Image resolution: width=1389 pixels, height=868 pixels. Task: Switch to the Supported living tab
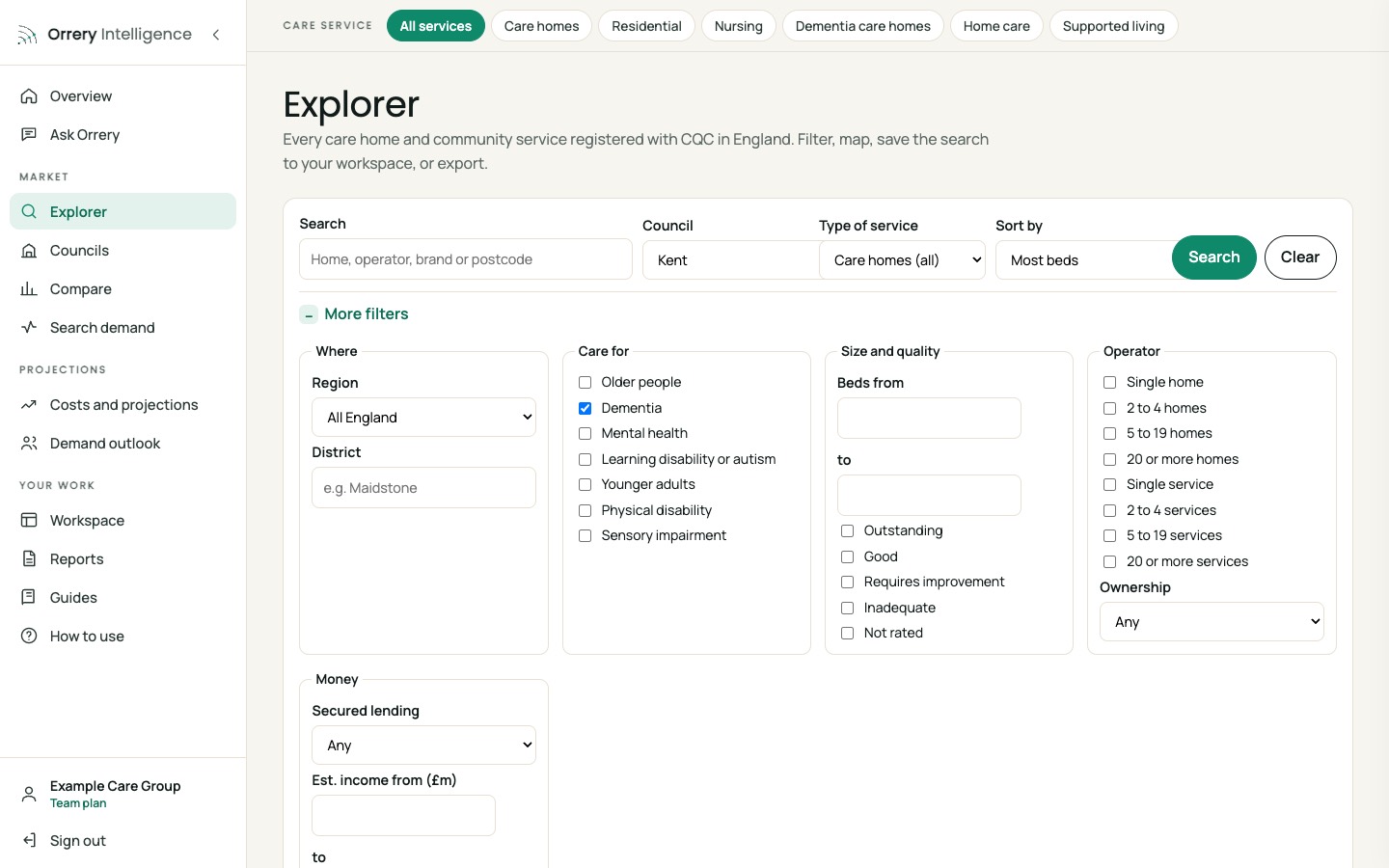1113,26
